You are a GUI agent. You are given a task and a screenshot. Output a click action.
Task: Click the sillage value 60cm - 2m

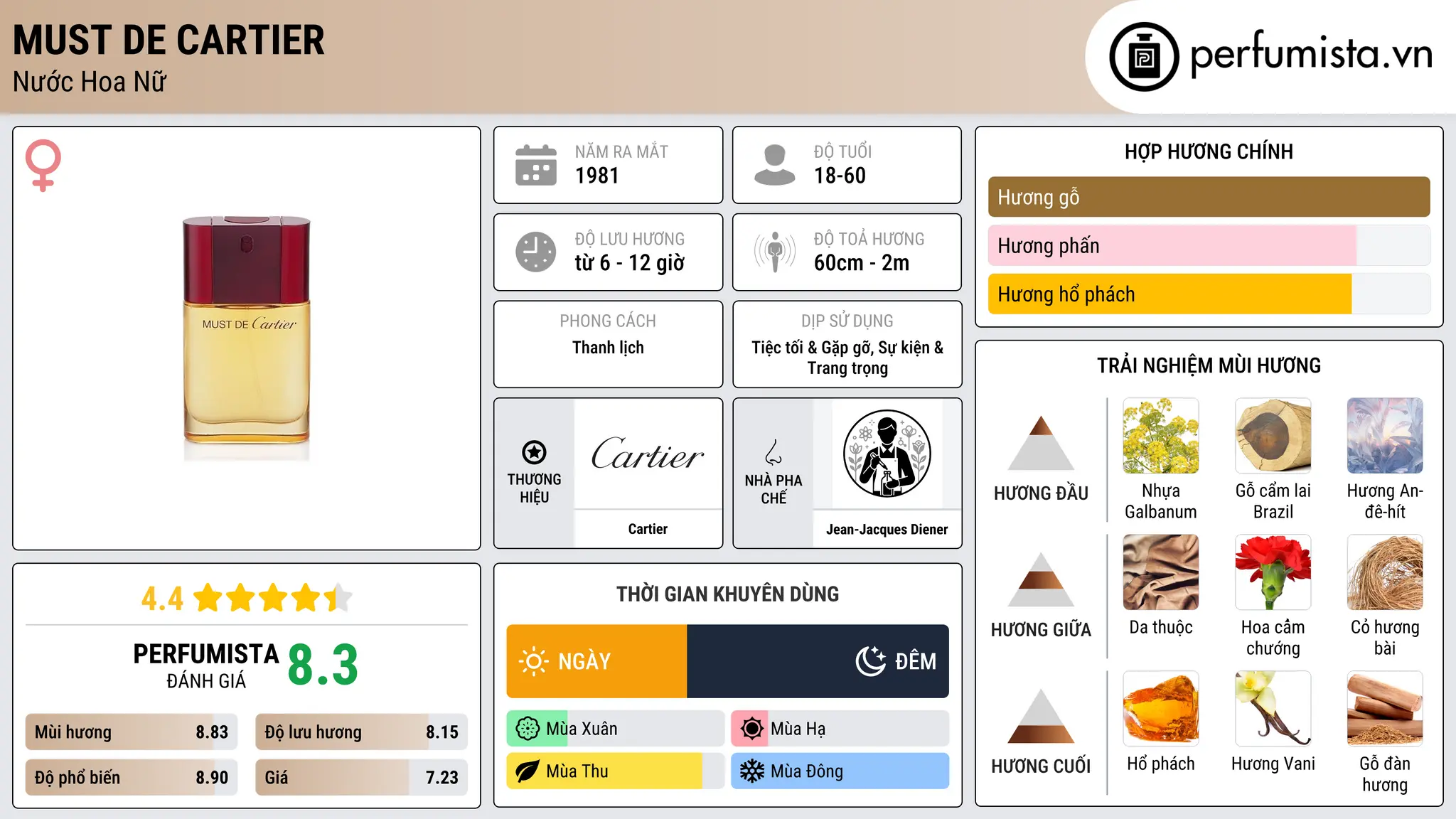click(x=862, y=263)
